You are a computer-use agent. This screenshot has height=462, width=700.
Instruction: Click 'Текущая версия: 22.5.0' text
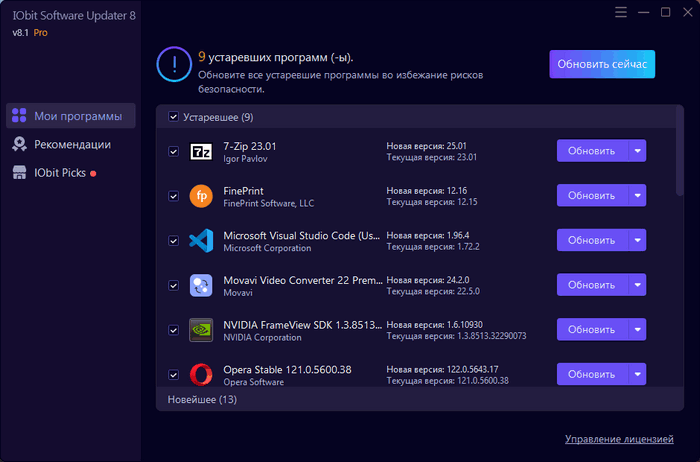click(x=433, y=291)
